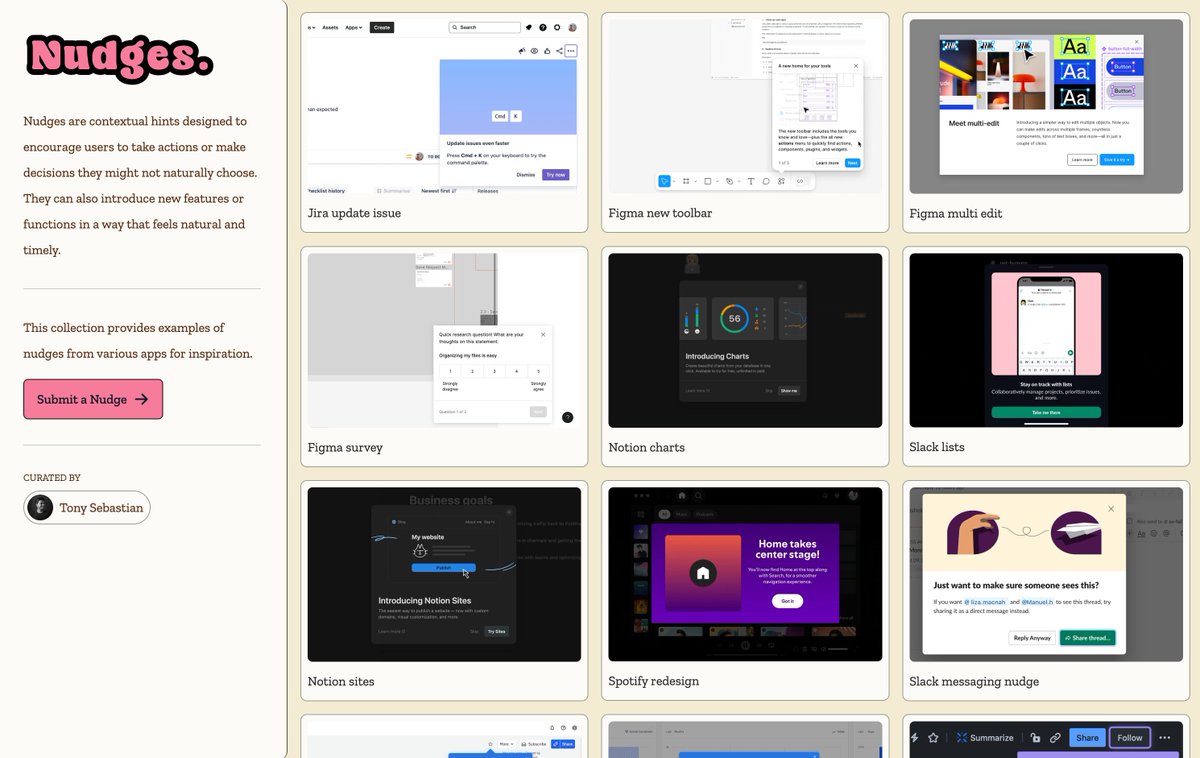
Task: Click the three-dot more icon beside Follow
Action: [1165, 738]
